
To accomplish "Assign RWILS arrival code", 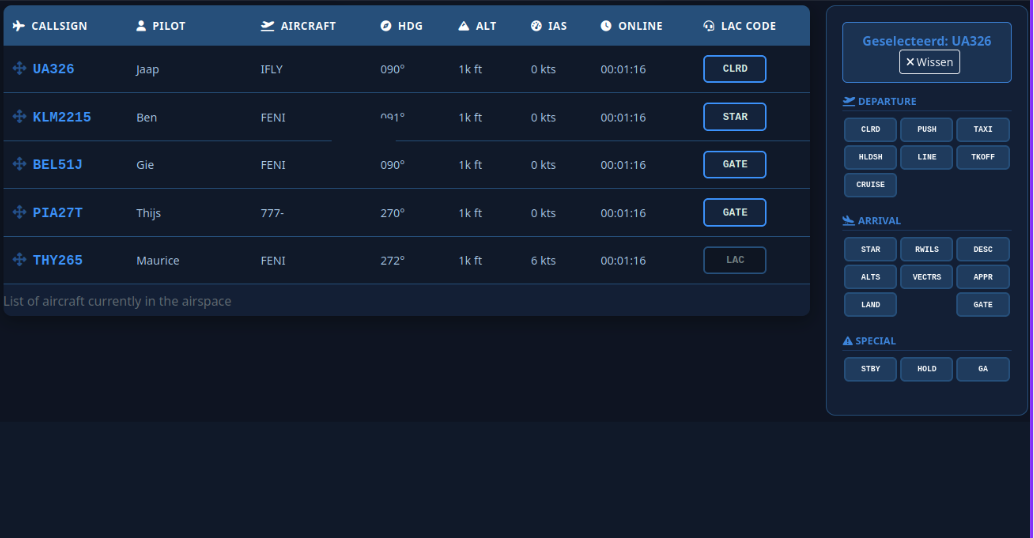I will 927,249.
